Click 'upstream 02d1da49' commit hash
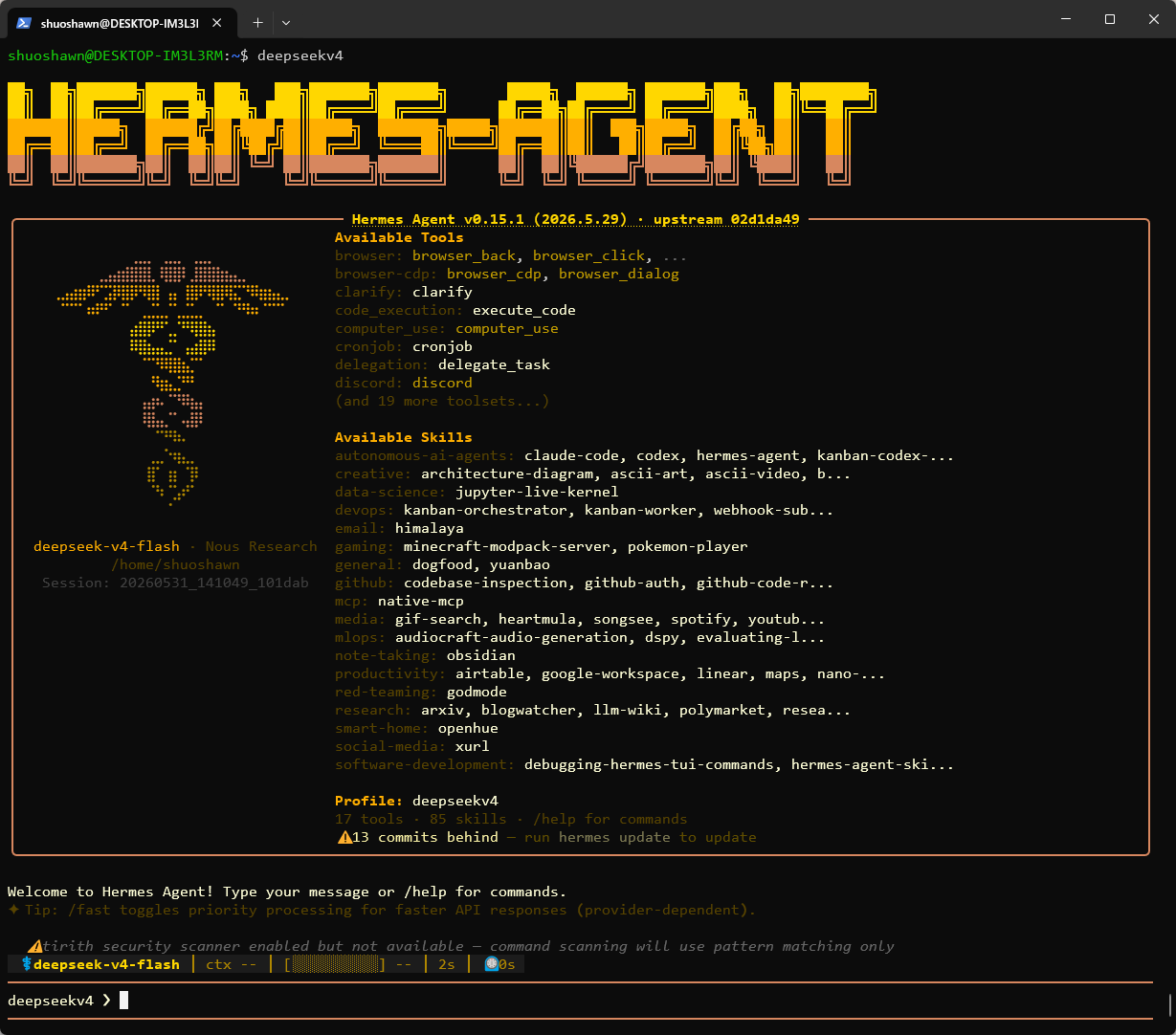Image resolution: width=1176 pixels, height=1035 pixels. pos(726,219)
